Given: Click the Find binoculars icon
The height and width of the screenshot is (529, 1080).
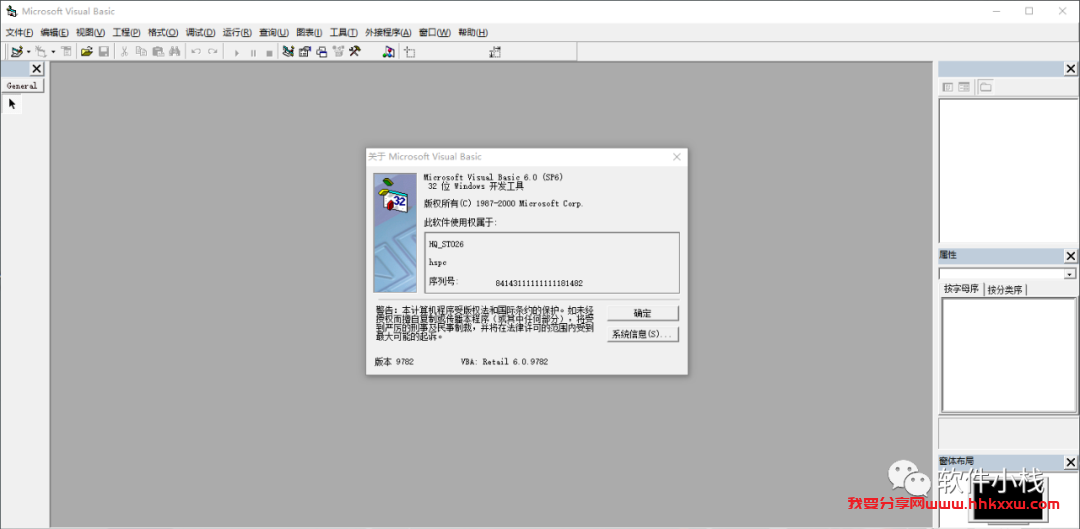Looking at the screenshot, I should [175, 52].
